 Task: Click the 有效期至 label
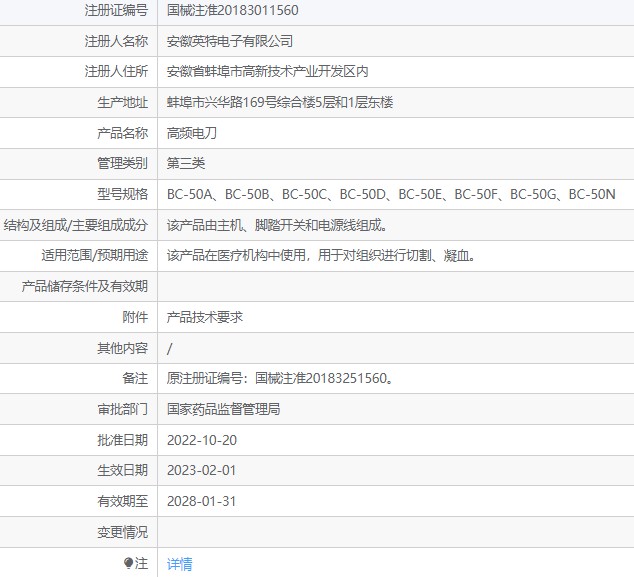(123, 501)
